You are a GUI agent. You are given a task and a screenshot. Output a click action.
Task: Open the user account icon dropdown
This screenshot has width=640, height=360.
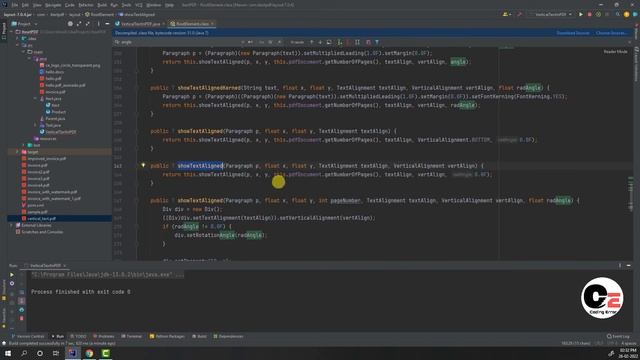pyautogui.click(x=507, y=14)
